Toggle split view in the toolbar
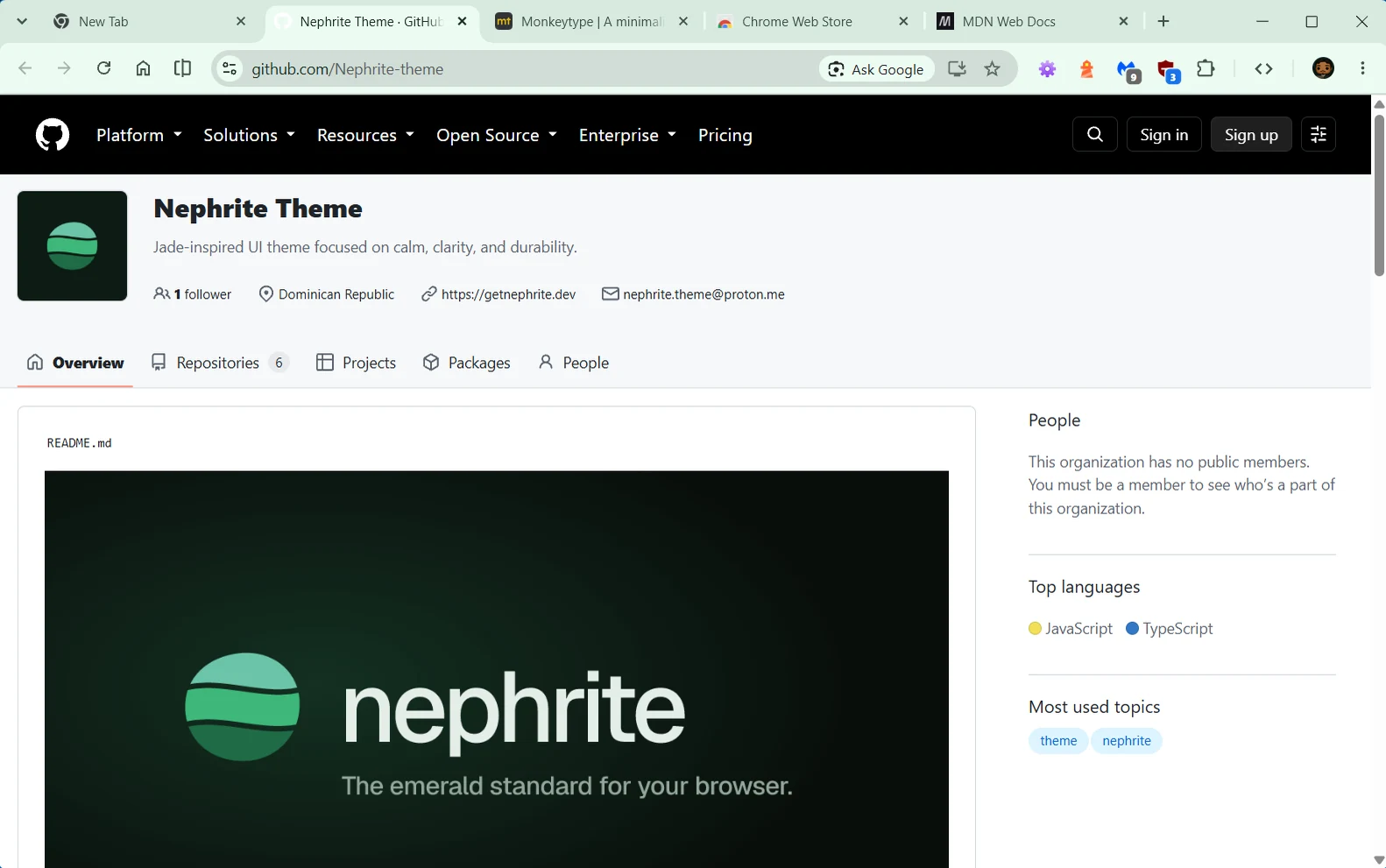 click(x=182, y=68)
